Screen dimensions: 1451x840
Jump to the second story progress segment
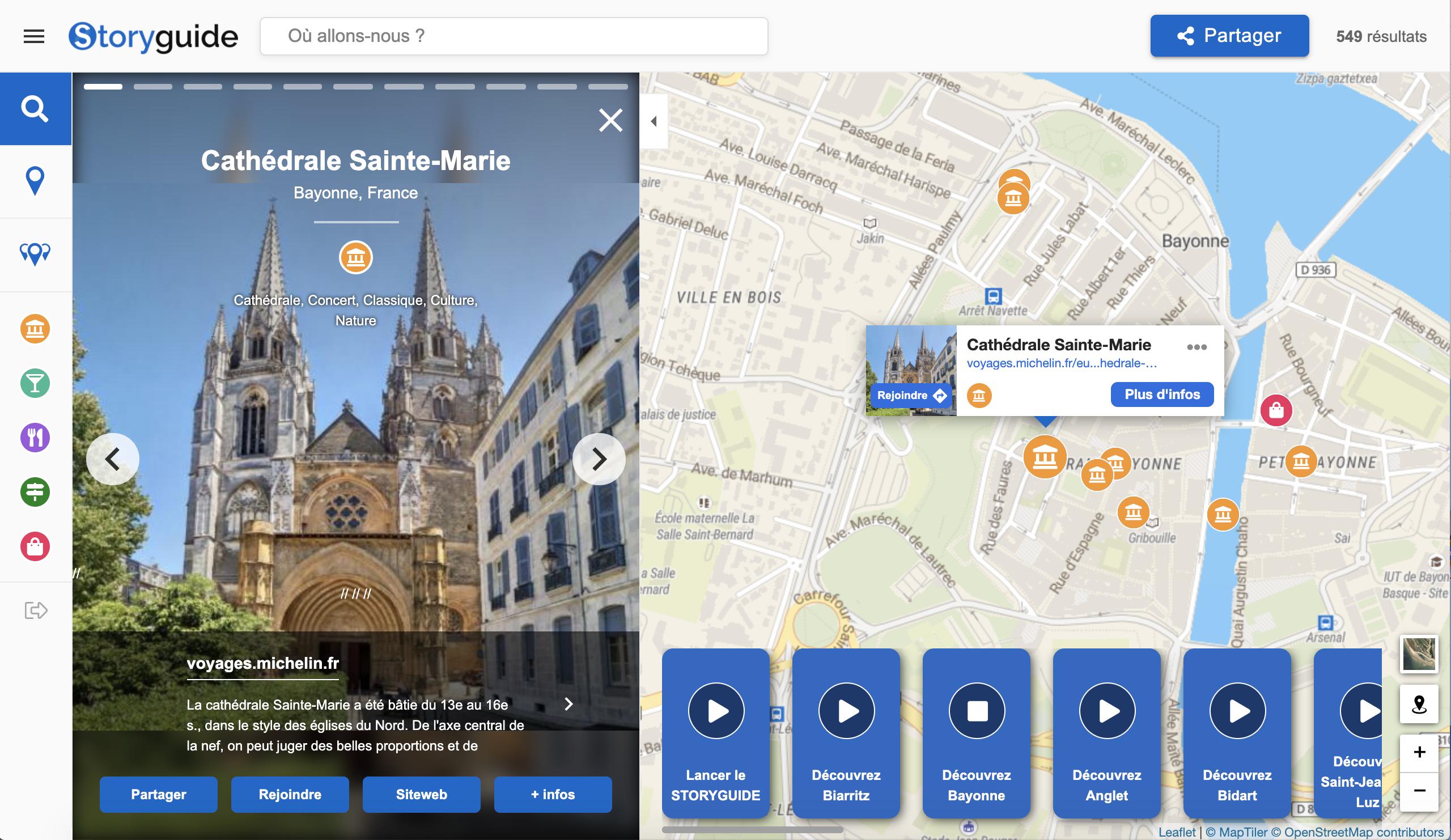tap(153, 86)
